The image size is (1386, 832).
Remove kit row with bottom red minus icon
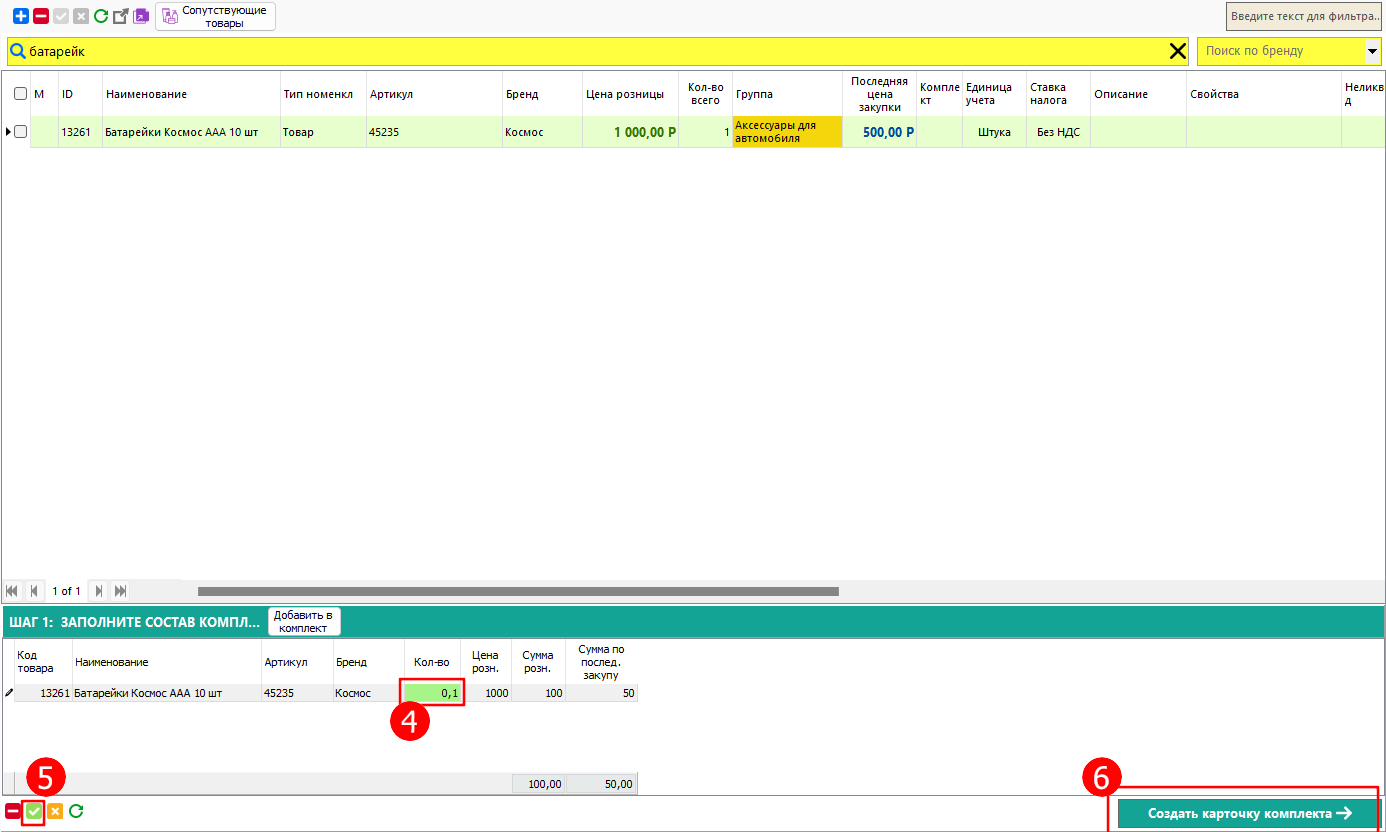pyautogui.click(x=13, y=812)
